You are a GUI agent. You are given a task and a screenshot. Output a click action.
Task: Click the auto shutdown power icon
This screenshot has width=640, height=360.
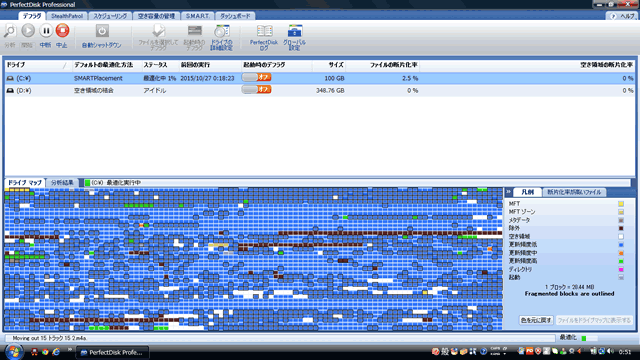tap(102, 31)
